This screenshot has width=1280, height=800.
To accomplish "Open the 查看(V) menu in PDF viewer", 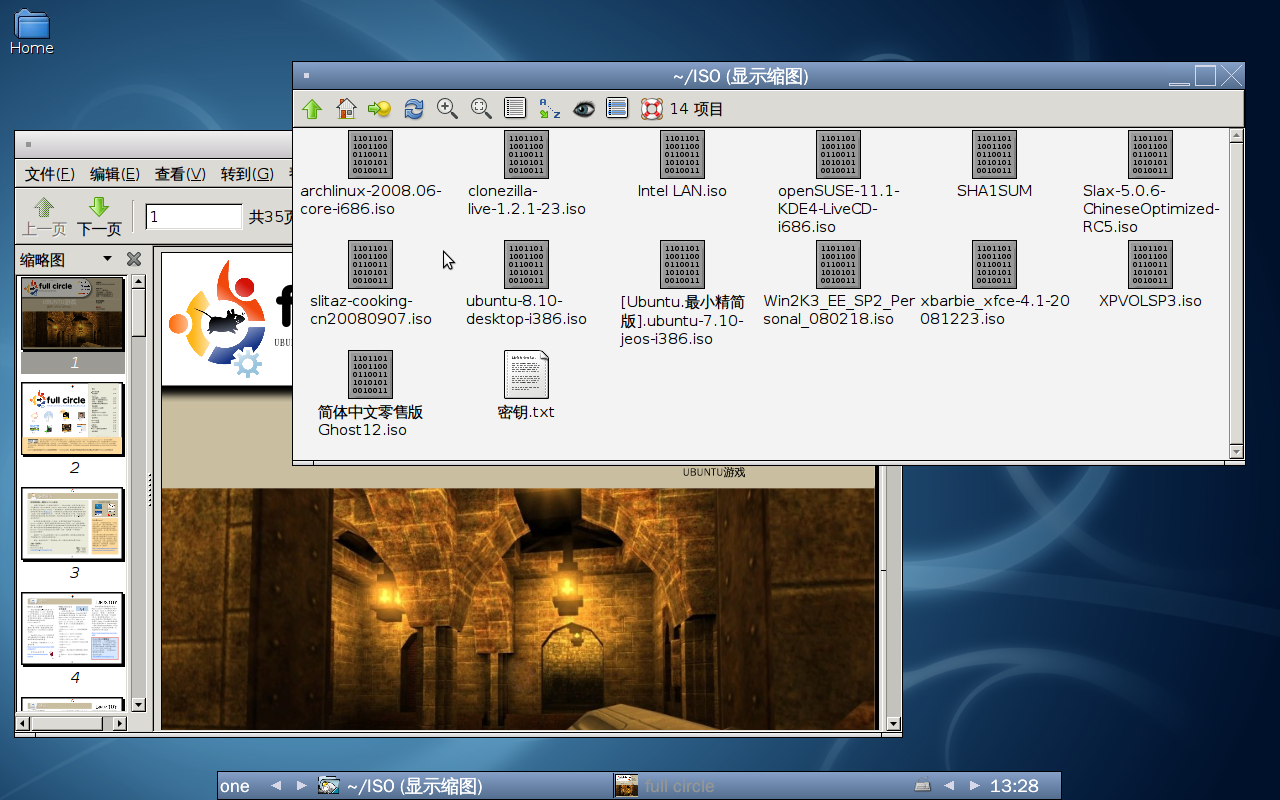I will [x=180, y=174].
